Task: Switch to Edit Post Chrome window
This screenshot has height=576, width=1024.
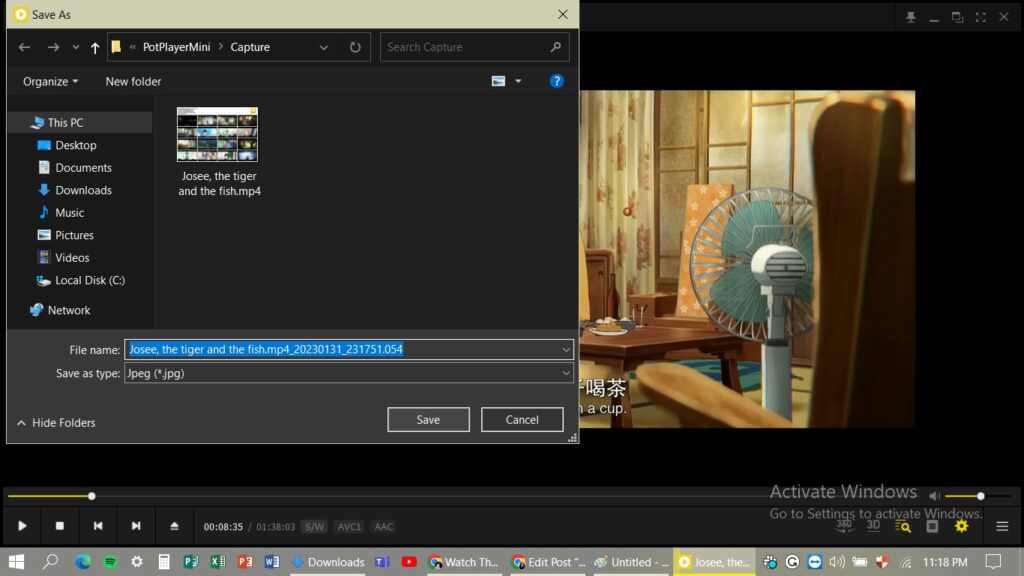Action: pyautogui.click(x=548, y=562)
